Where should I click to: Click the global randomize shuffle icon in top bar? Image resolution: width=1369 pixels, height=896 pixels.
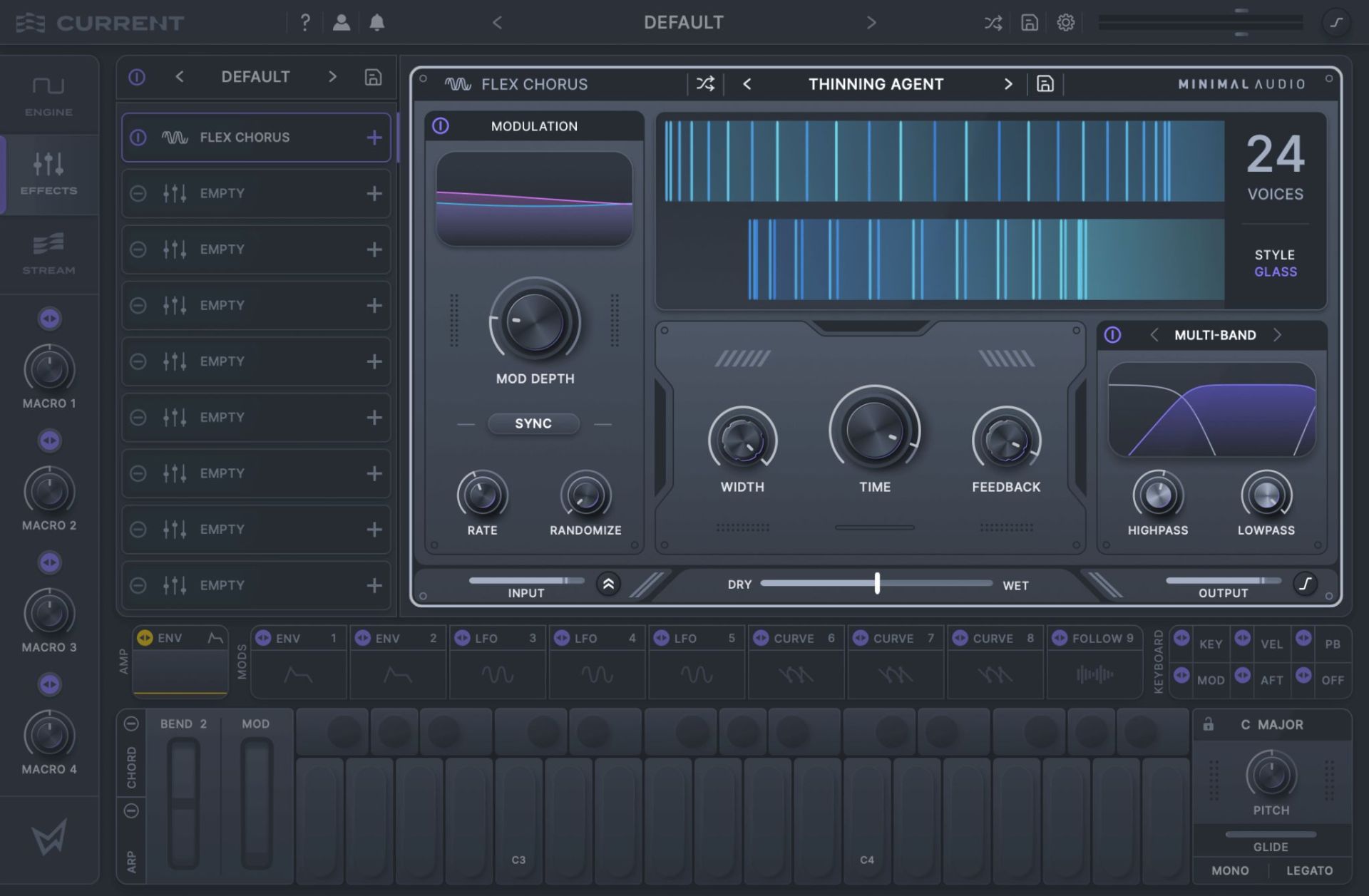(993, 23)
